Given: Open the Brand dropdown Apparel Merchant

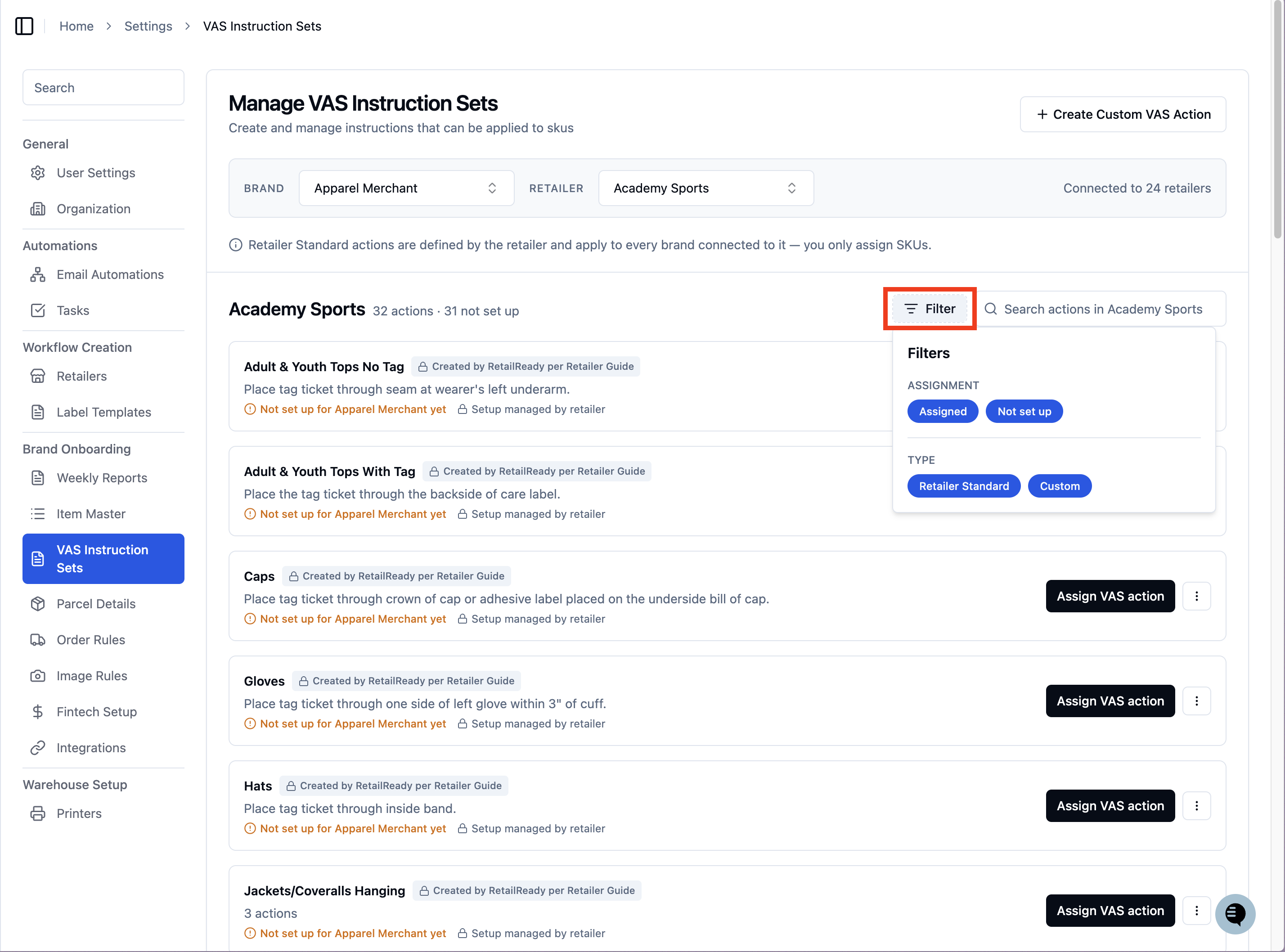Looking at the screenshot, I should [x=406, y=188].
